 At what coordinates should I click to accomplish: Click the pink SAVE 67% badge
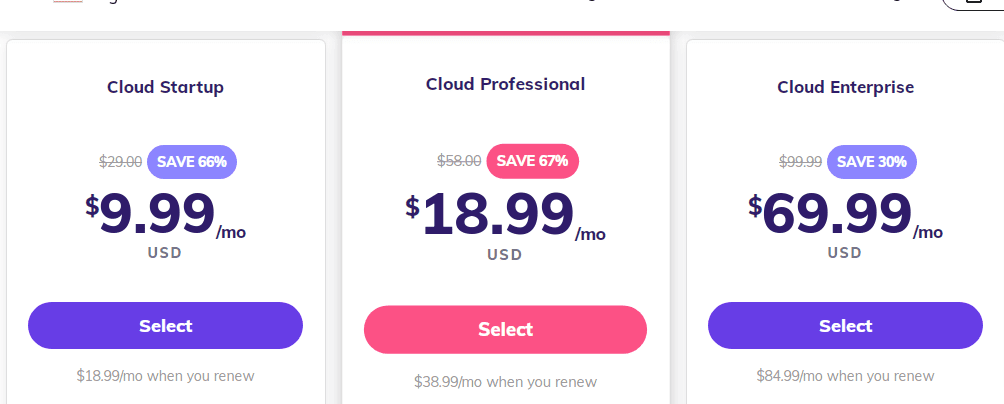[532, 160]
